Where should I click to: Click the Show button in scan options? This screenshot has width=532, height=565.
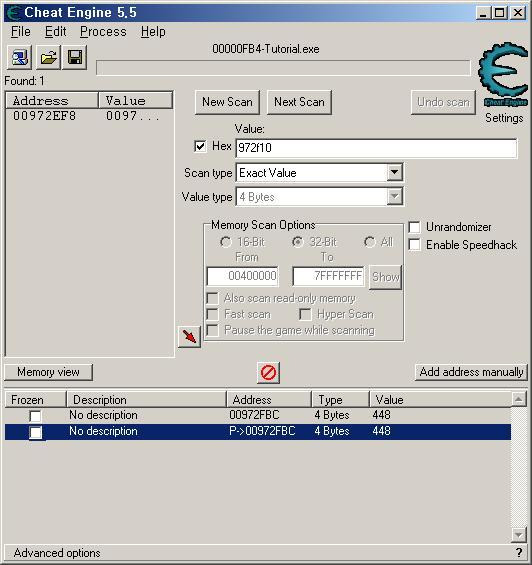click(385, 277)
